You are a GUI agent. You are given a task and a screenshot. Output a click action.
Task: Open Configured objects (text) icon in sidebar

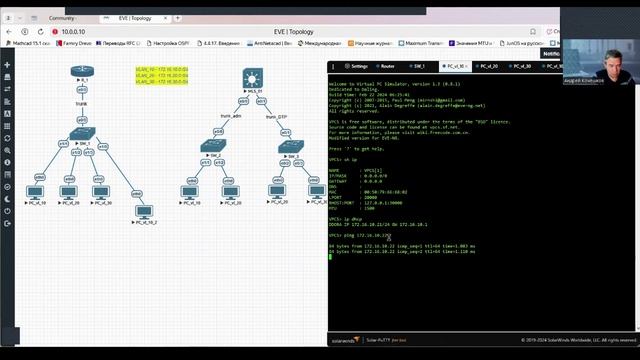(x=7, y=114)
